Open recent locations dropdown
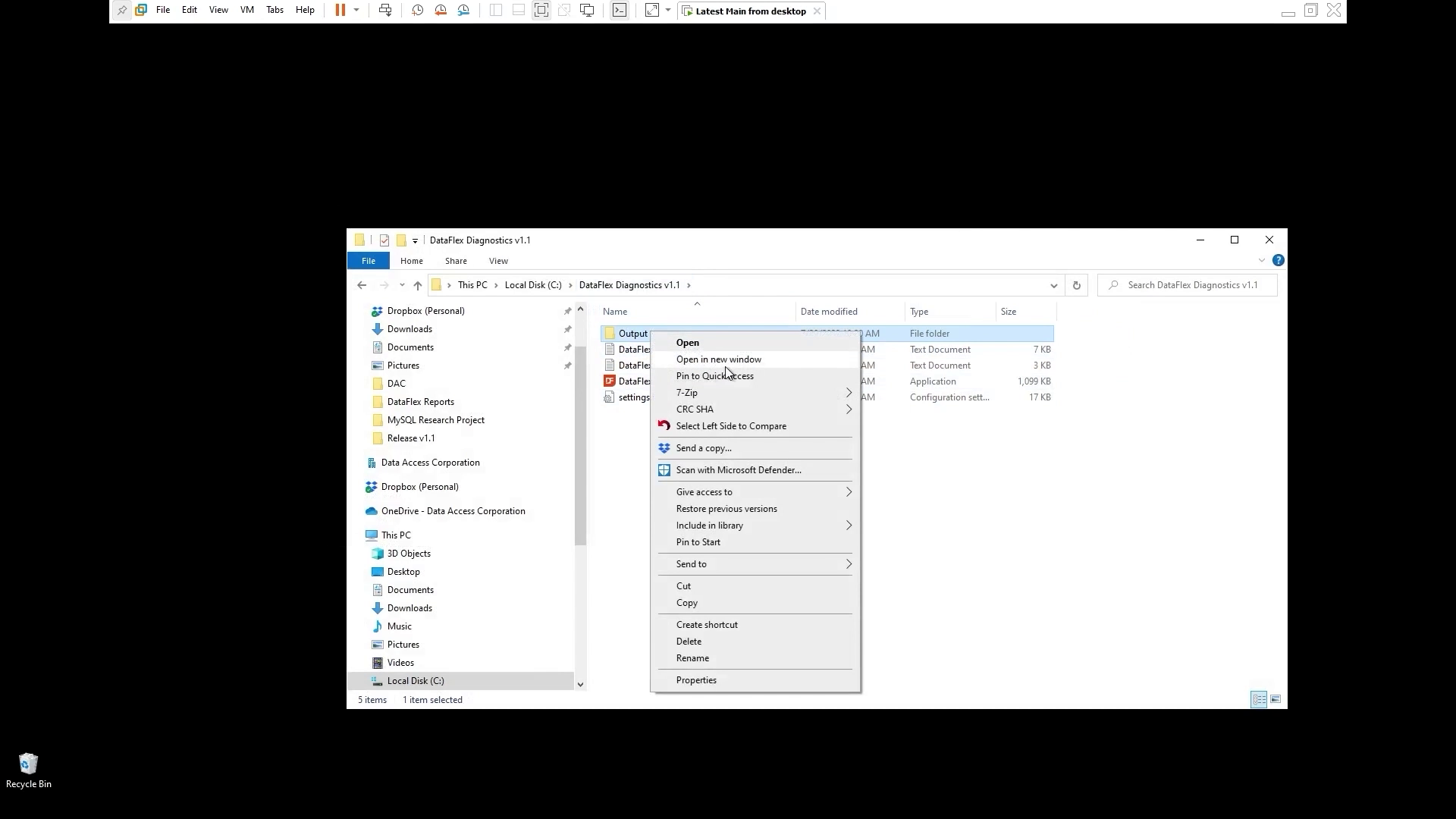Screen dimensions: 1456x819 point(402,285)
